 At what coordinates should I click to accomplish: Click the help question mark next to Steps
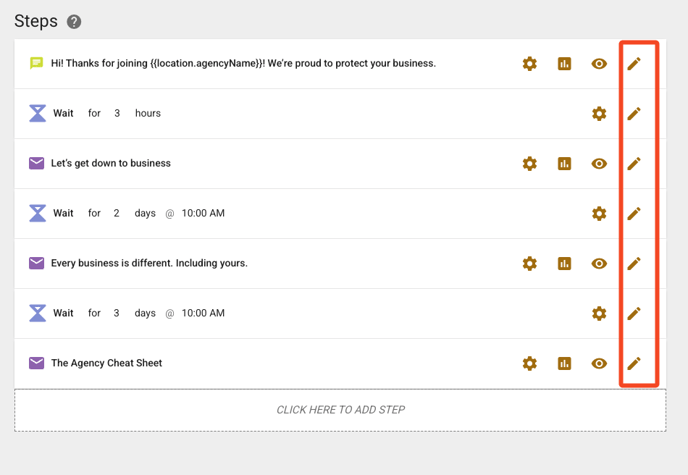(74, 22)
